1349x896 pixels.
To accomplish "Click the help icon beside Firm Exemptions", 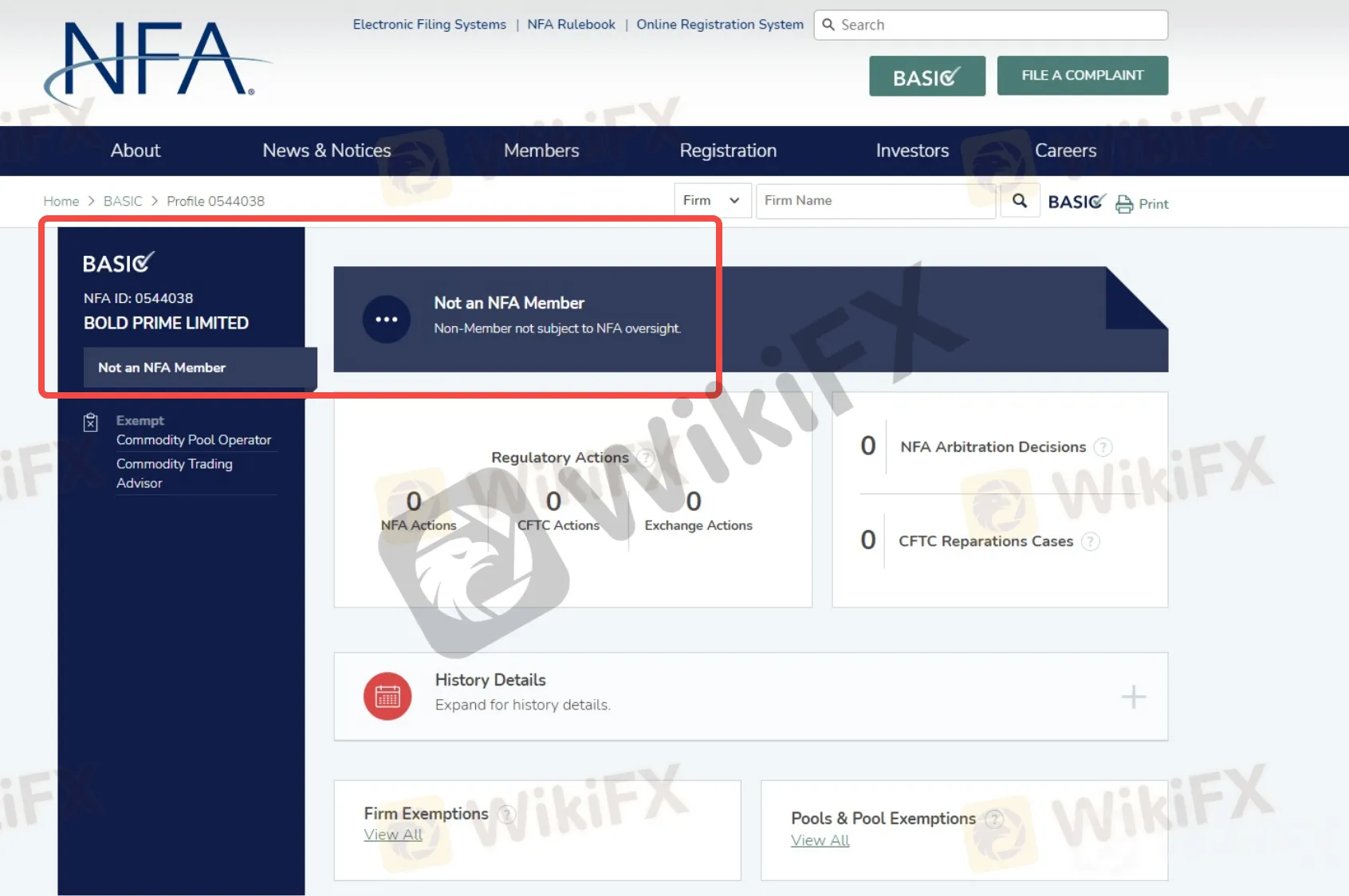I will [x=506, y=814].
